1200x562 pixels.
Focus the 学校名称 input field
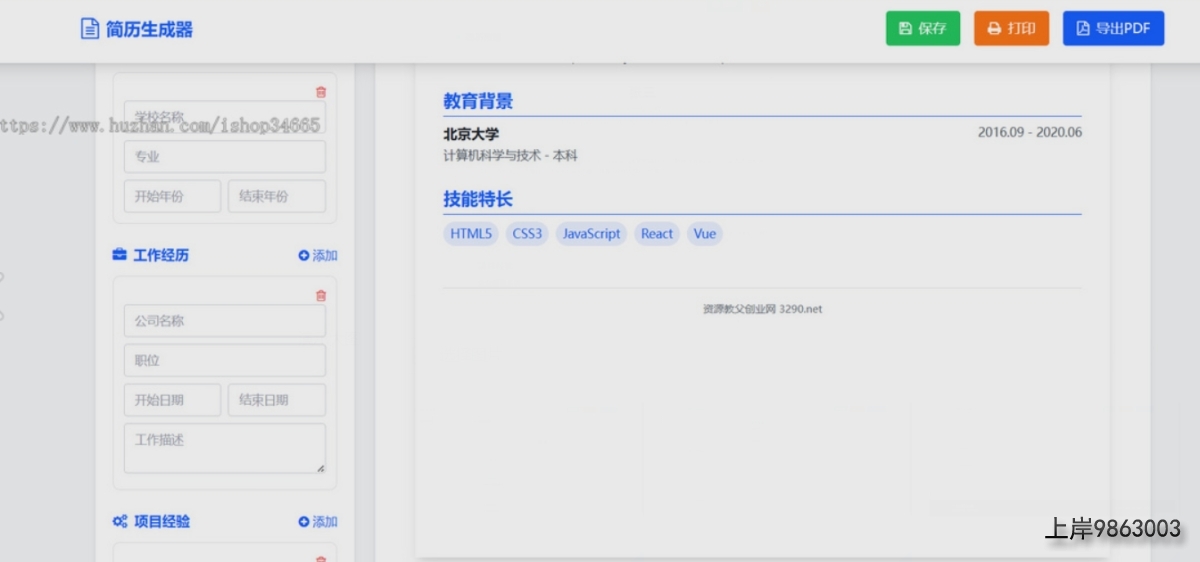coord(225,116)
